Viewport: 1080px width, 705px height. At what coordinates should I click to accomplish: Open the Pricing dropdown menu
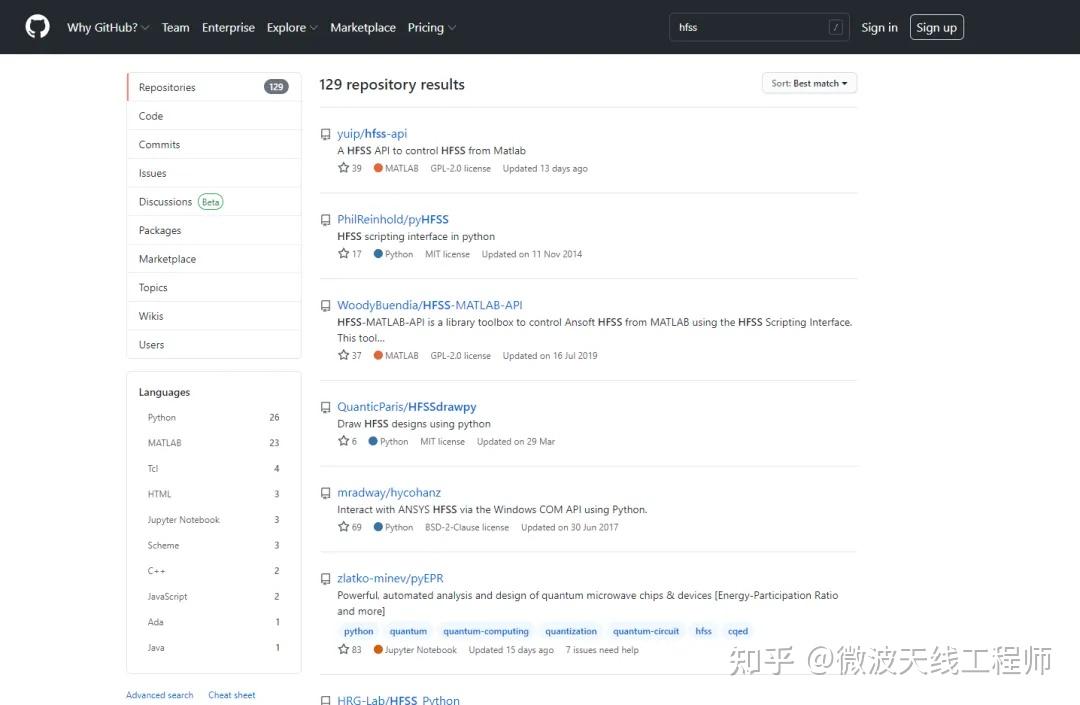click(431, 28)
